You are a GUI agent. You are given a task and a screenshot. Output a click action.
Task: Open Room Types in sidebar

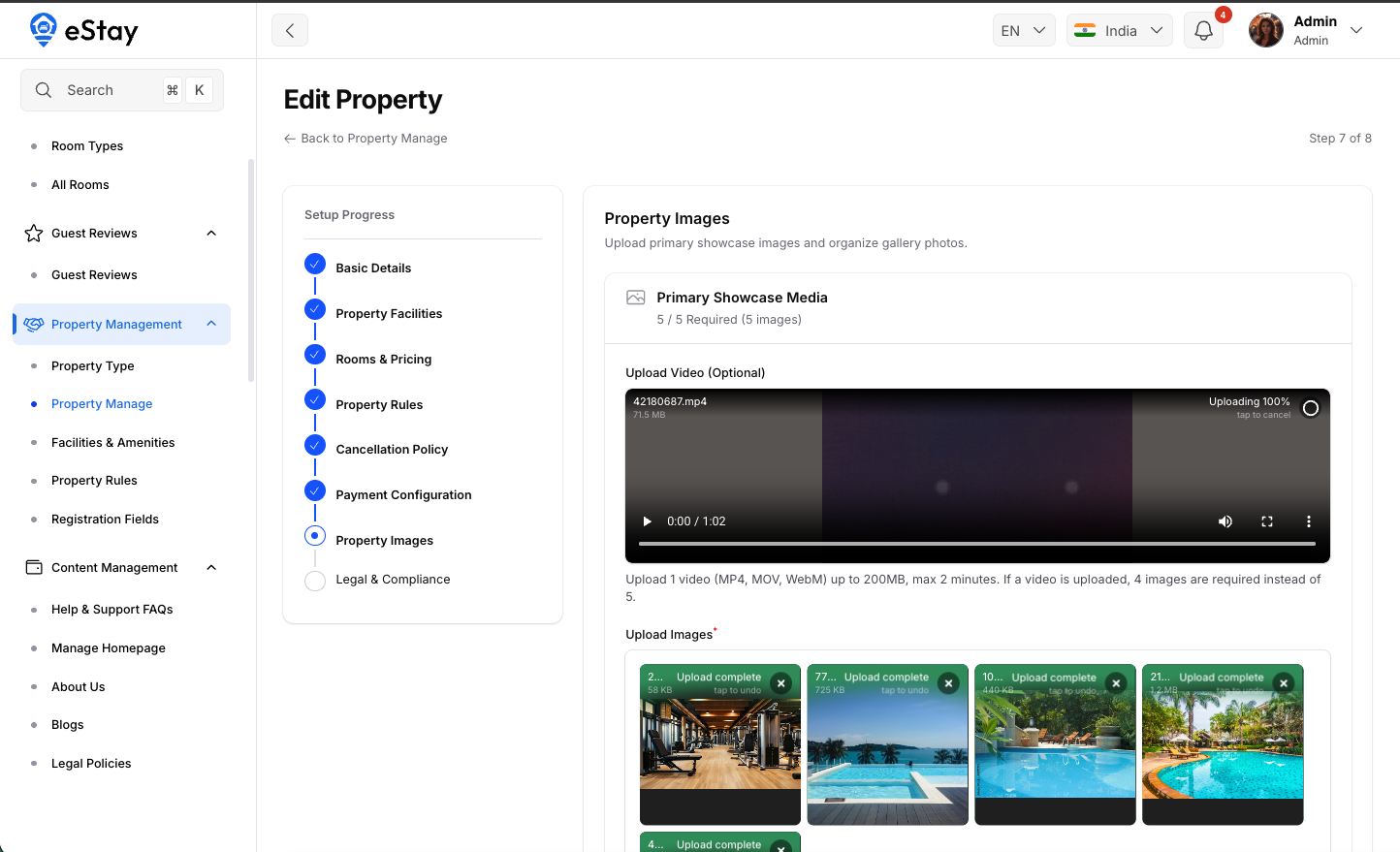tap(87, 146)
